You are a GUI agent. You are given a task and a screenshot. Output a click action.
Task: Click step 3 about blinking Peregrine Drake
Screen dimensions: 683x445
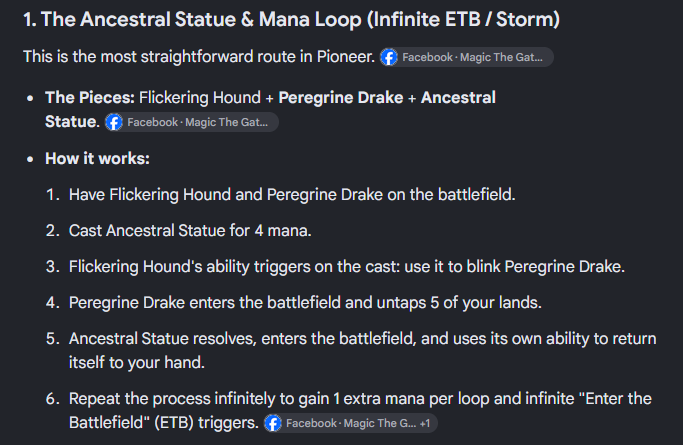[347, 266]
